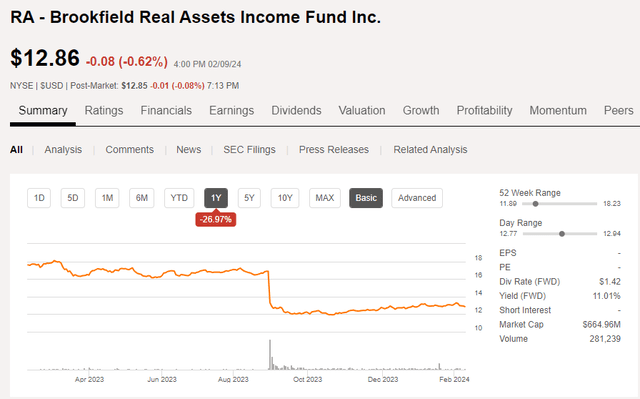Image resolution: width=640 pixels, height=399 pixels.
Task: Open Related Analysis filter
Action: pyautogui.click(x=430, y=150)
